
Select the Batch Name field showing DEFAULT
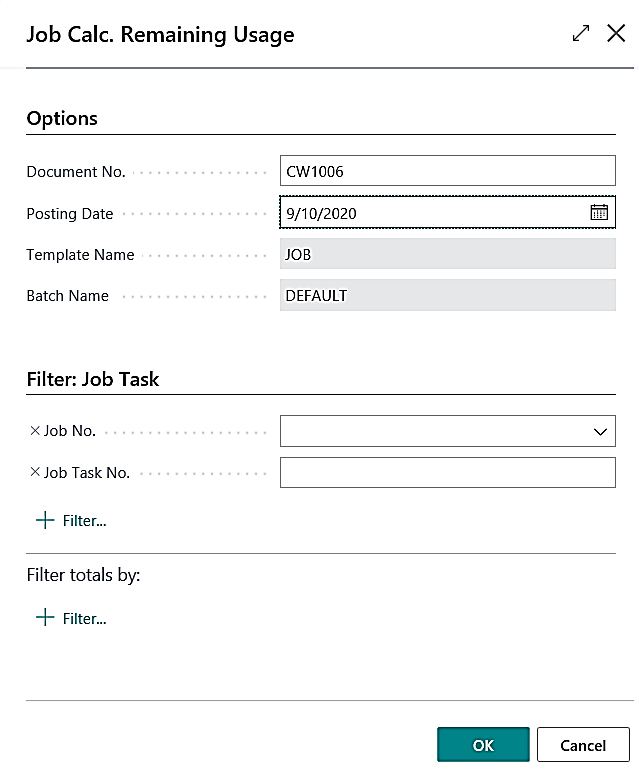pyautogui.click(x=447, y=296)
